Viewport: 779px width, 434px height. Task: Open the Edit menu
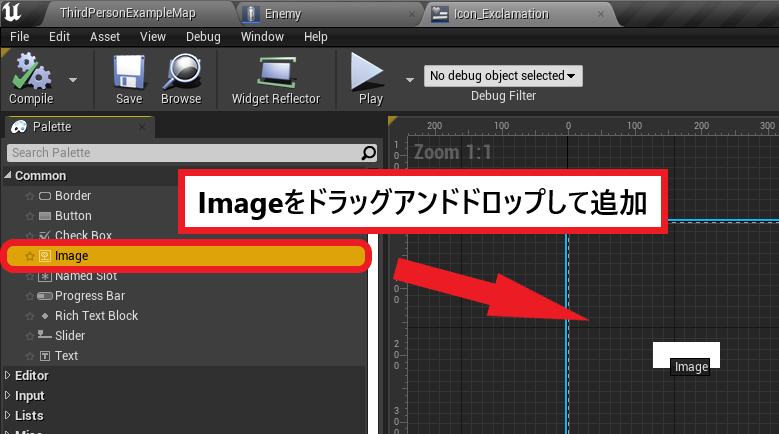point(59,37)
